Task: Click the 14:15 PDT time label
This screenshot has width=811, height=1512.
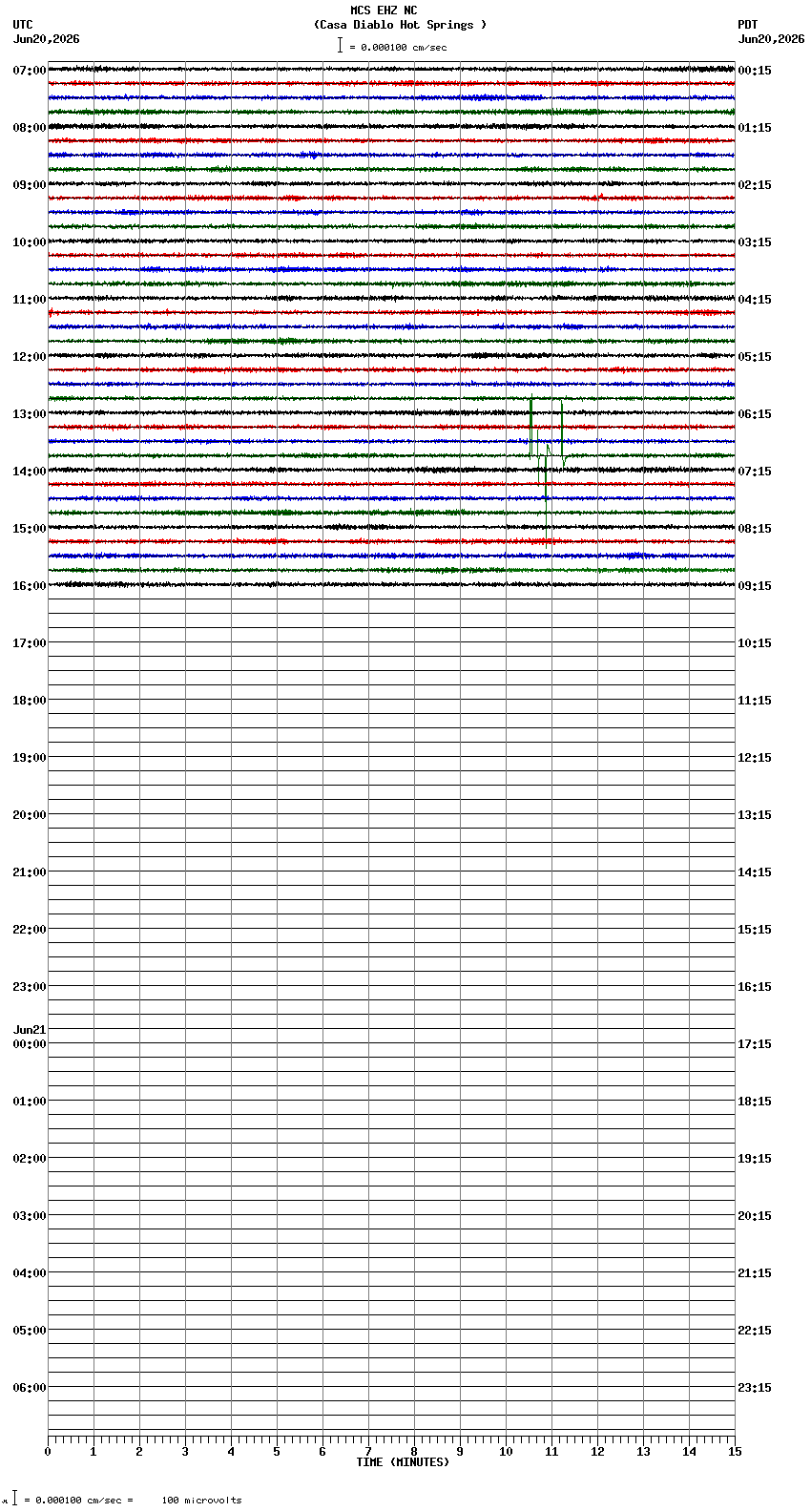Action: tap(755, 872)
